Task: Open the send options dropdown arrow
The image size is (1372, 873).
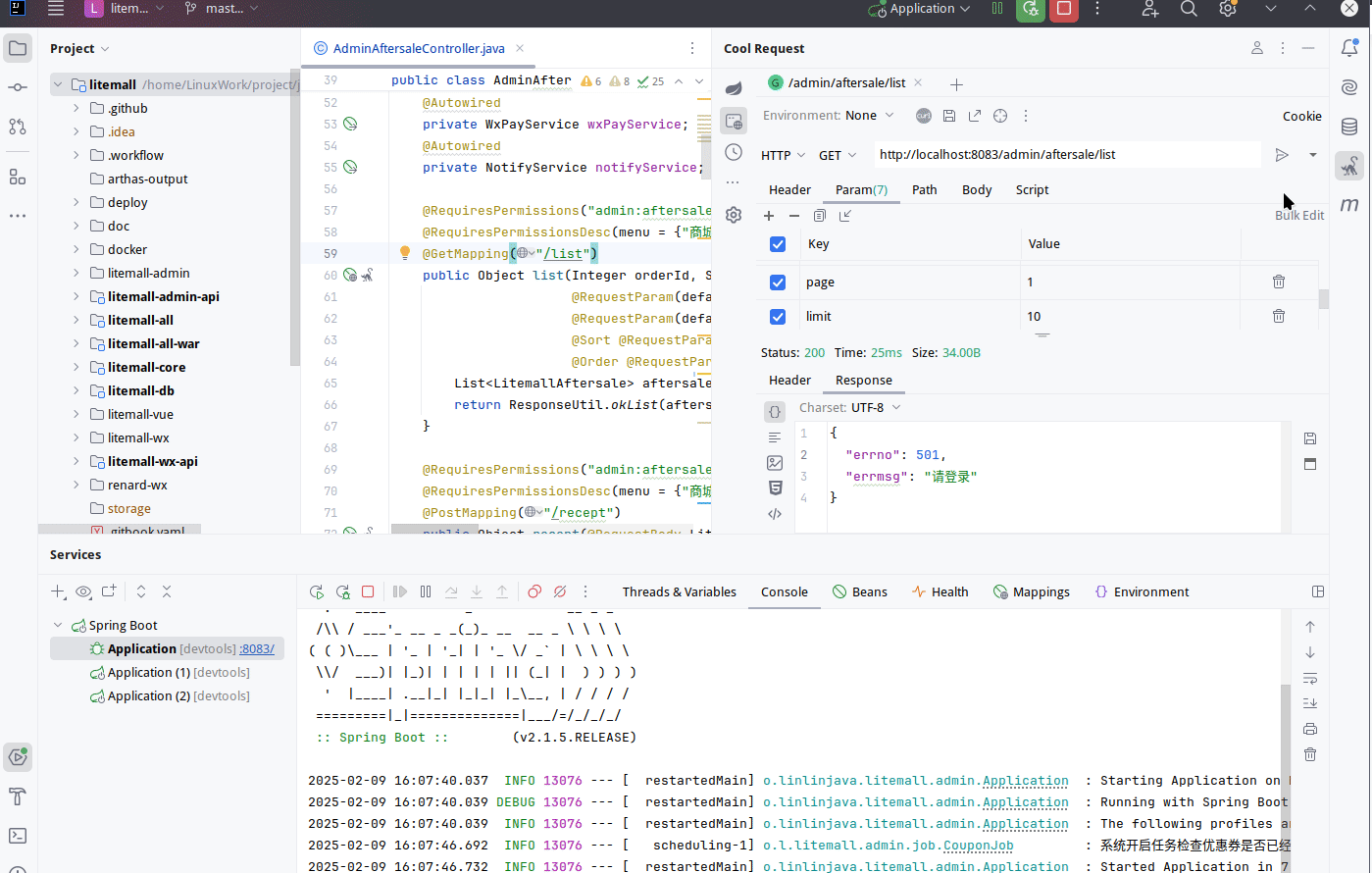Action: [1313, 155]
